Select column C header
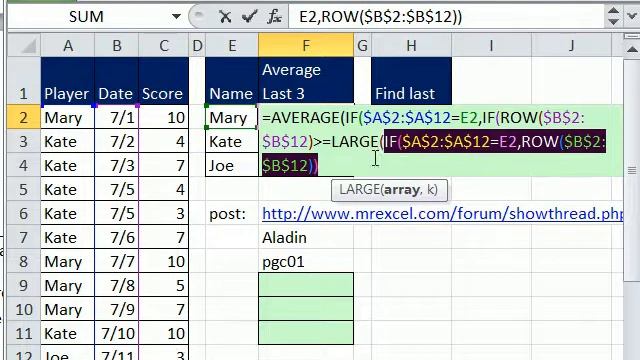Screen dimensions: 640x360 164,46
